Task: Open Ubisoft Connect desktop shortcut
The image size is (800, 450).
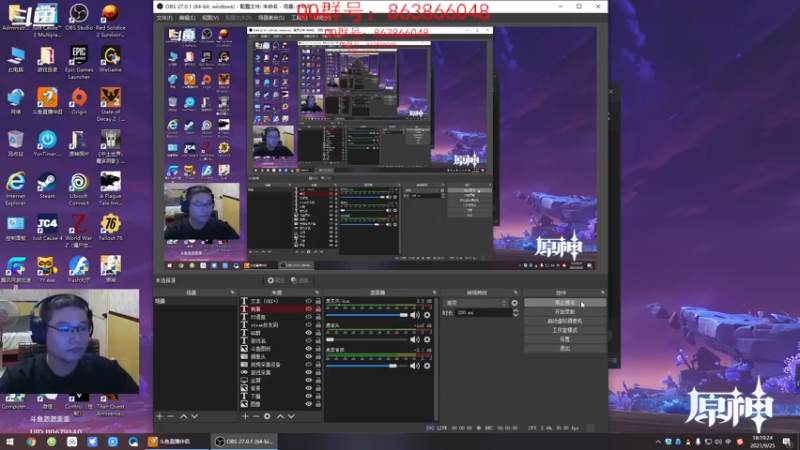Action: (x=79, y=189)
